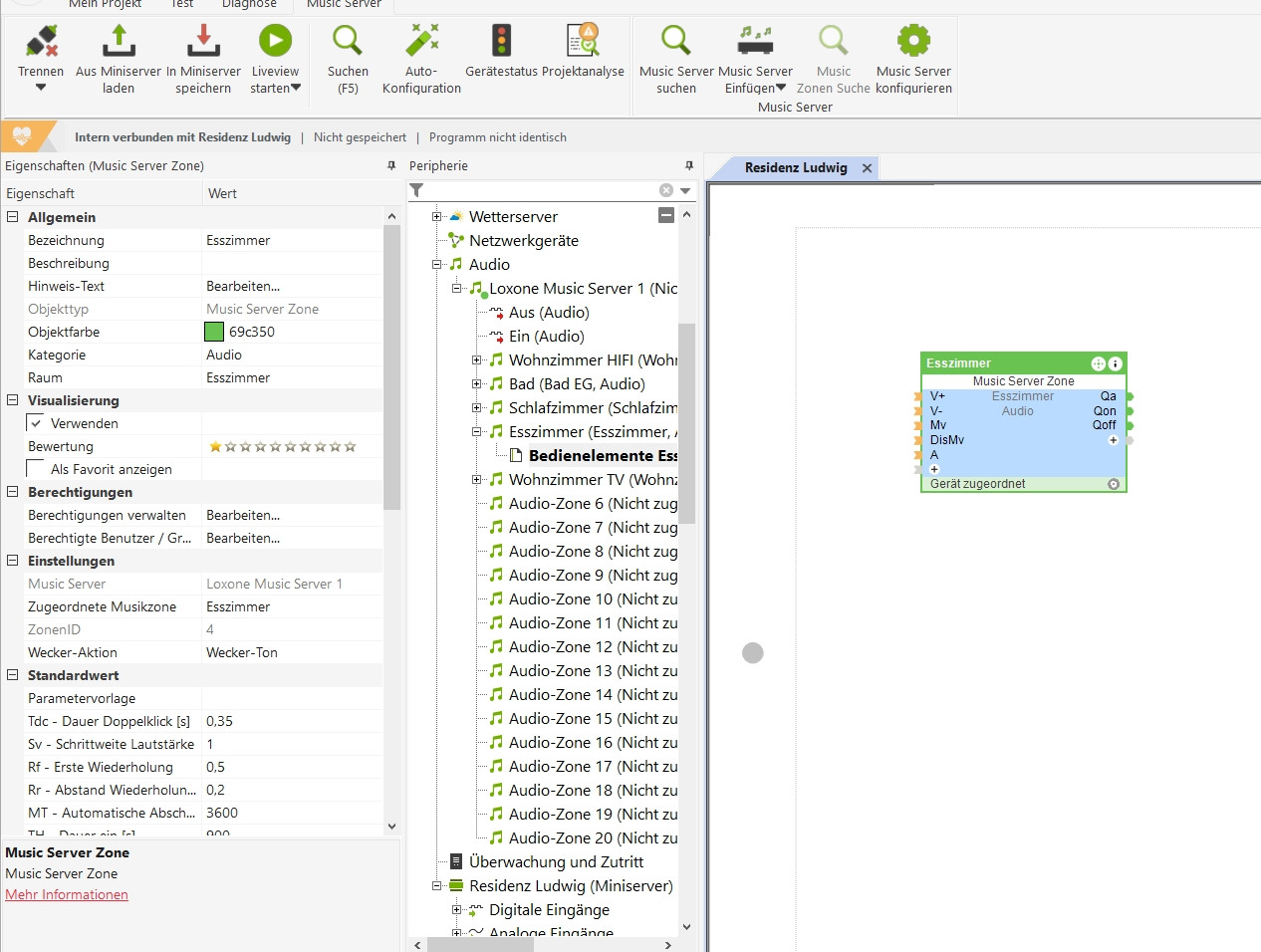
Task: Save program in Miniserver icon
Action: click(x=203, y=42)
